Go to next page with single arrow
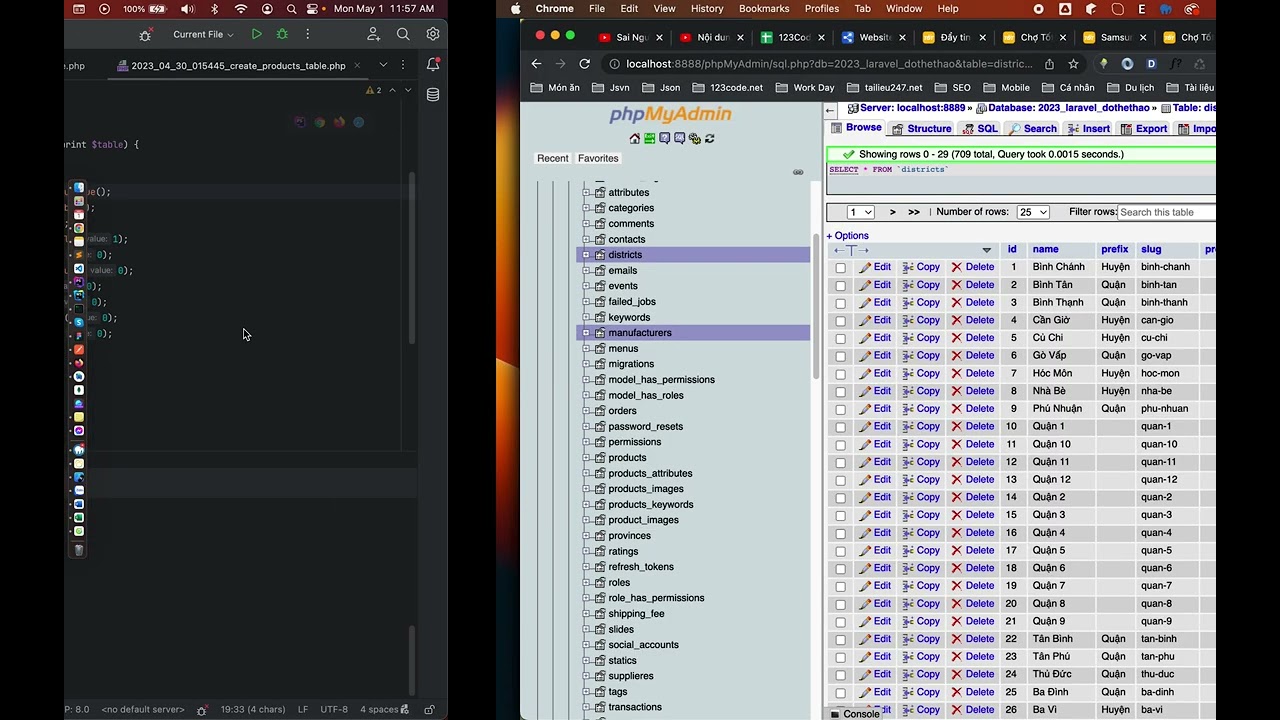This screenshot has width=1280, height=720. [893, 212]
